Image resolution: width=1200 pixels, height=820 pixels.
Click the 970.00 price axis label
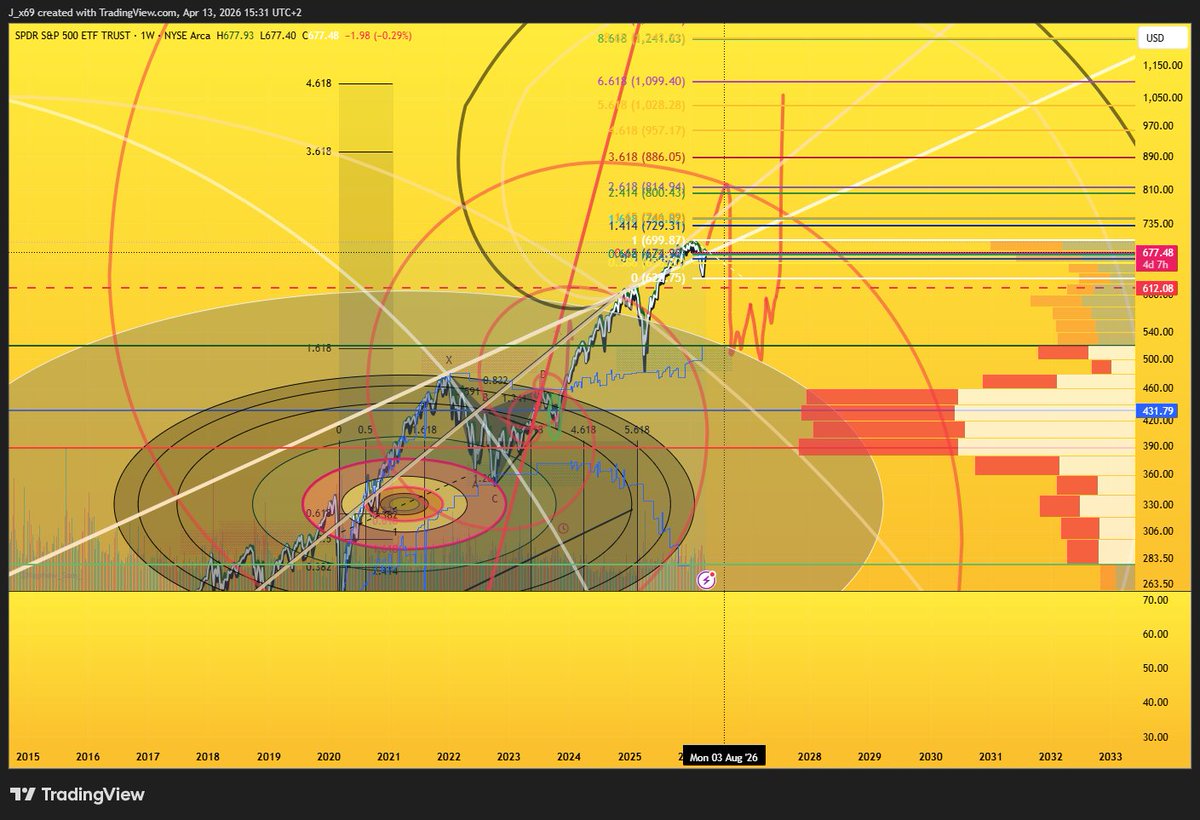1159,126
